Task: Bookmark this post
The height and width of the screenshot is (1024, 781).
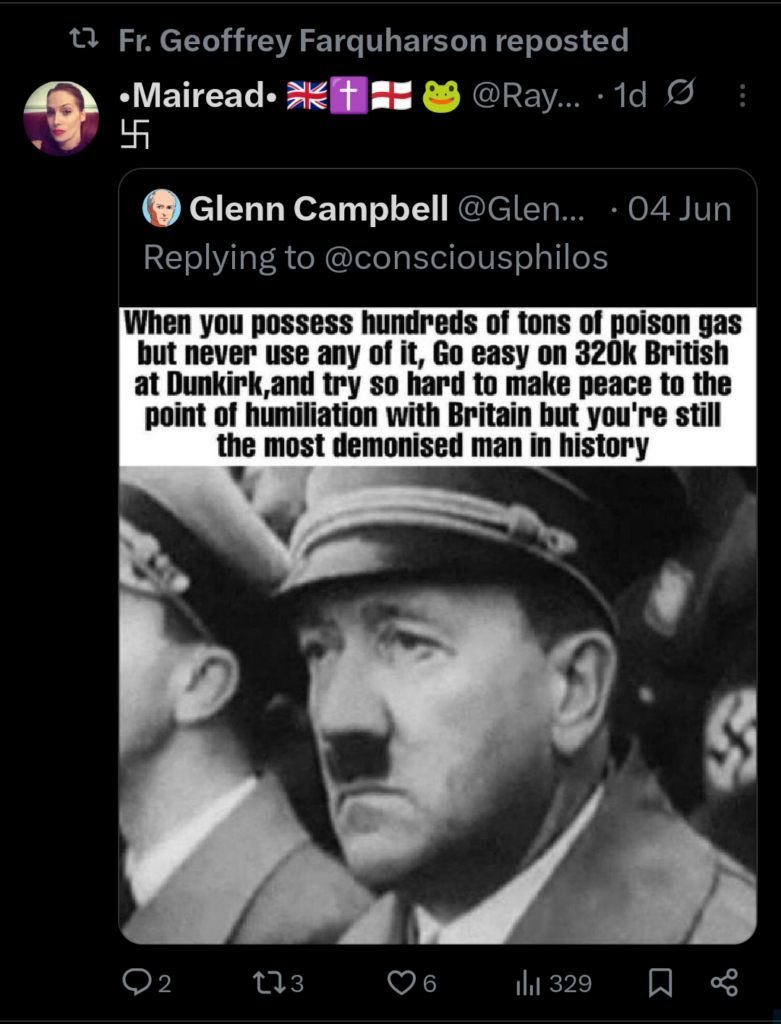Action: coord(660,982)
